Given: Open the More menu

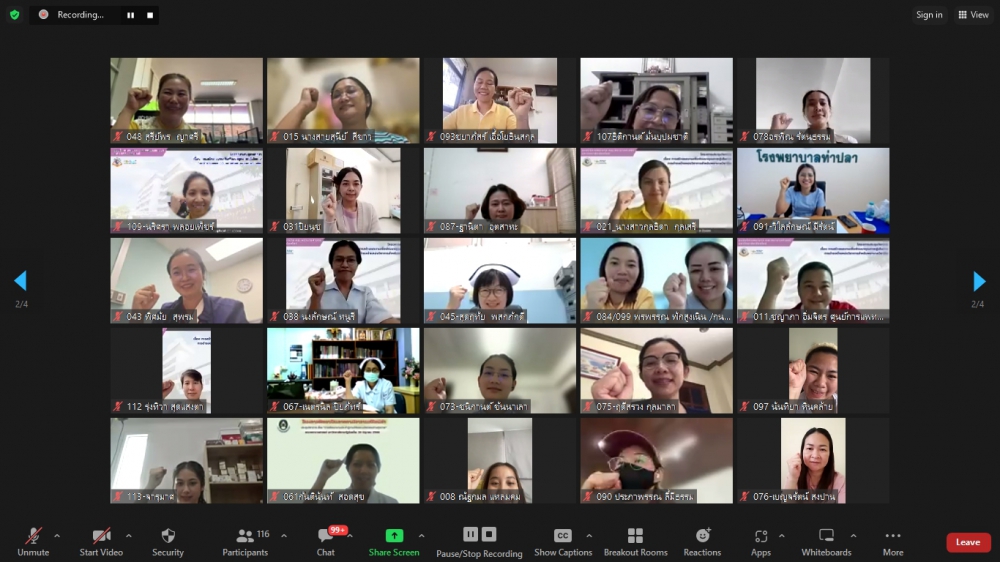Looking at the screenshot, I should point(893,541).
